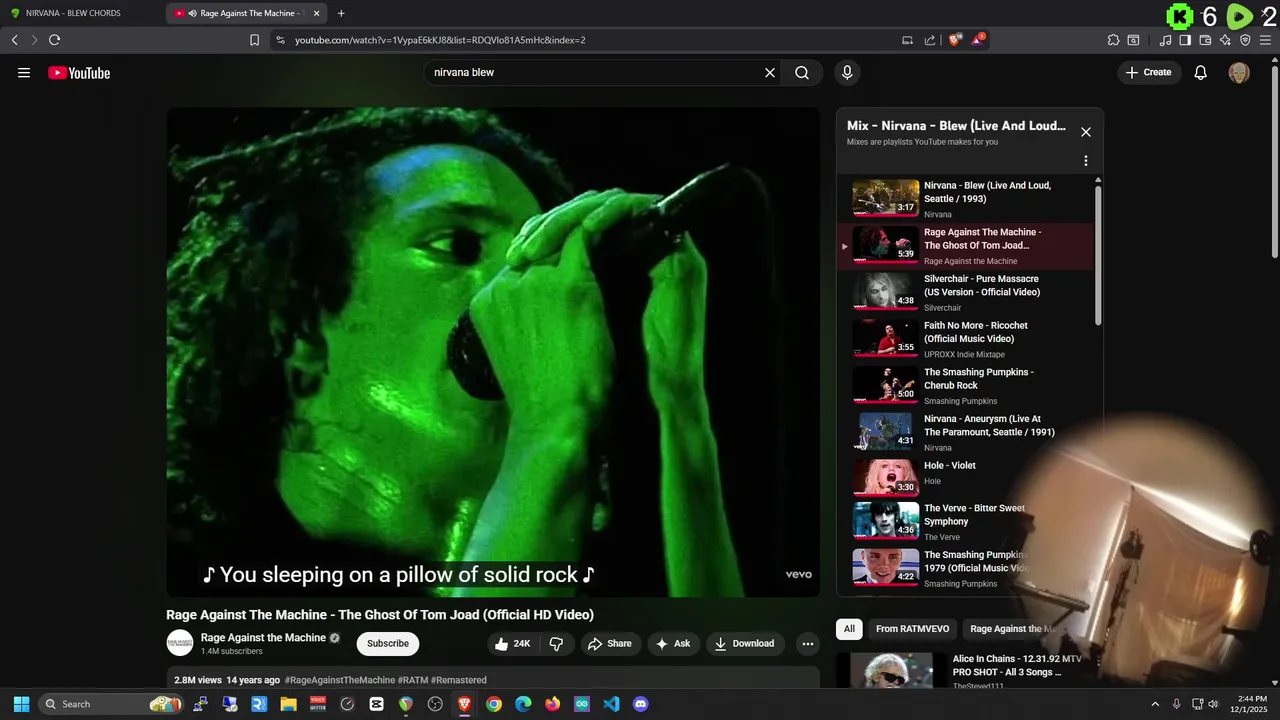Reload the current page
The width and height of the screenshot is (1280, 720).
pyautogui.click(x=54, y=40)
